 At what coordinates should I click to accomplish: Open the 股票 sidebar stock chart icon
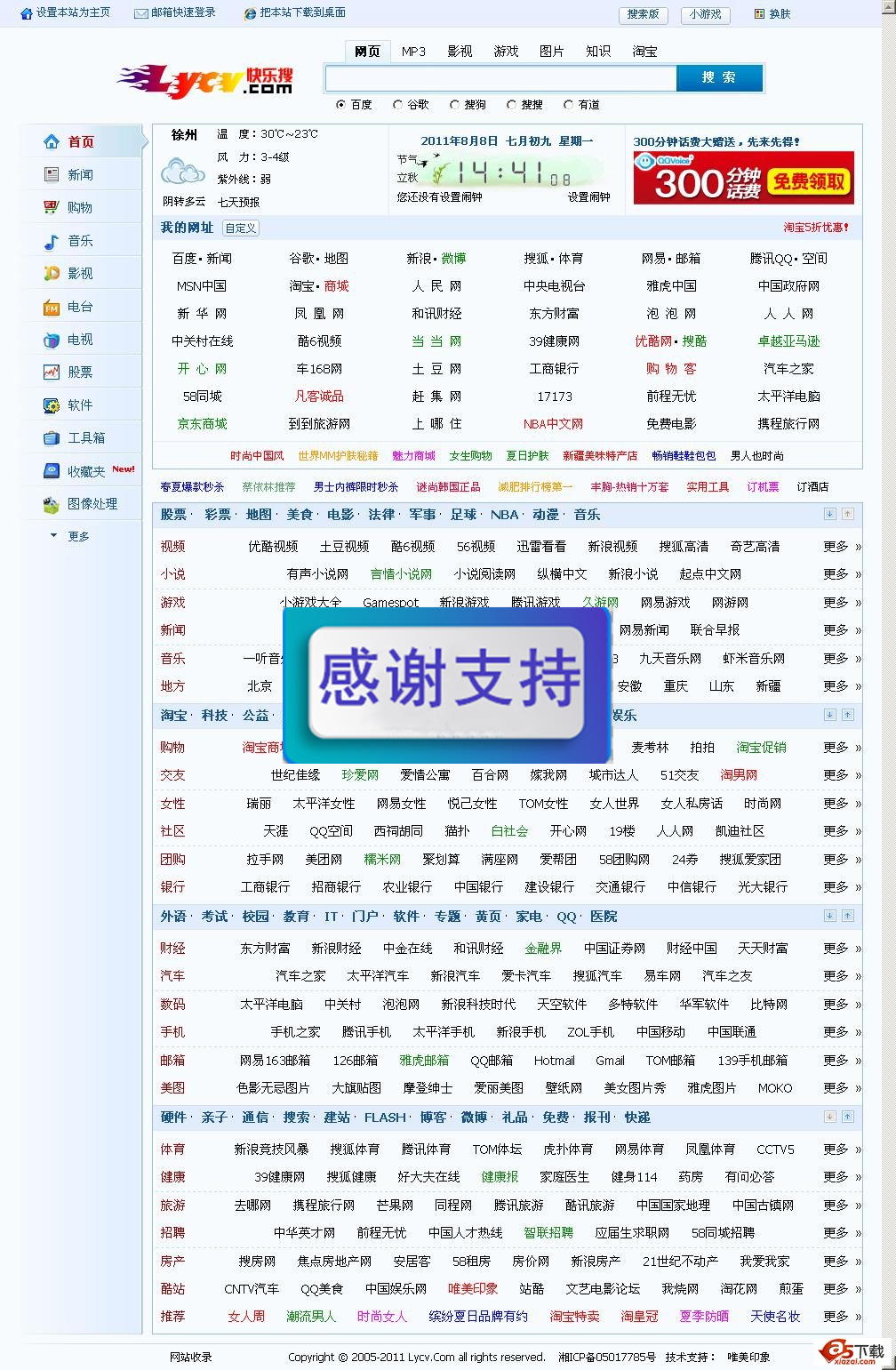coord(52,372)
